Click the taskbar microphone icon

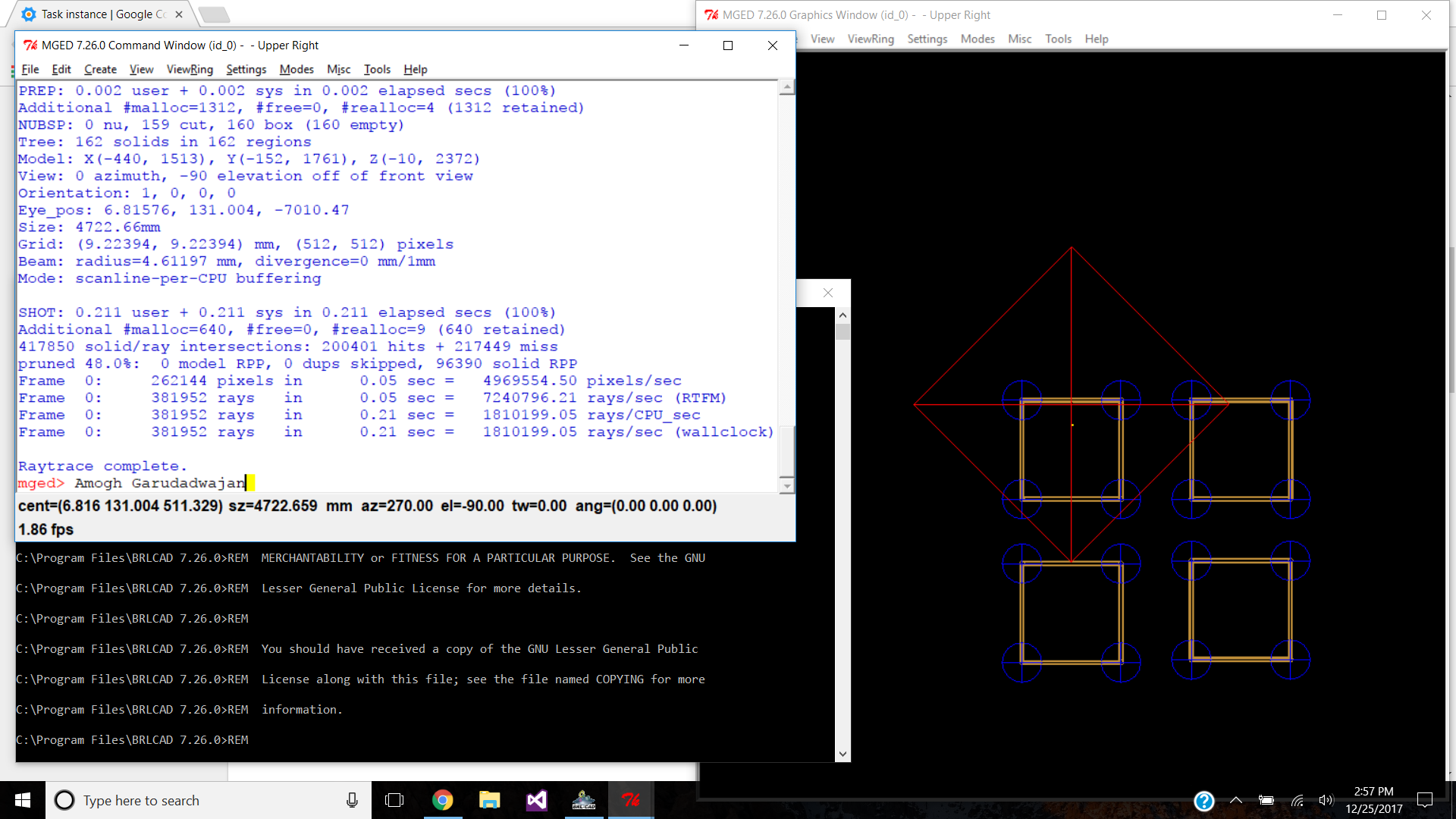352,800
